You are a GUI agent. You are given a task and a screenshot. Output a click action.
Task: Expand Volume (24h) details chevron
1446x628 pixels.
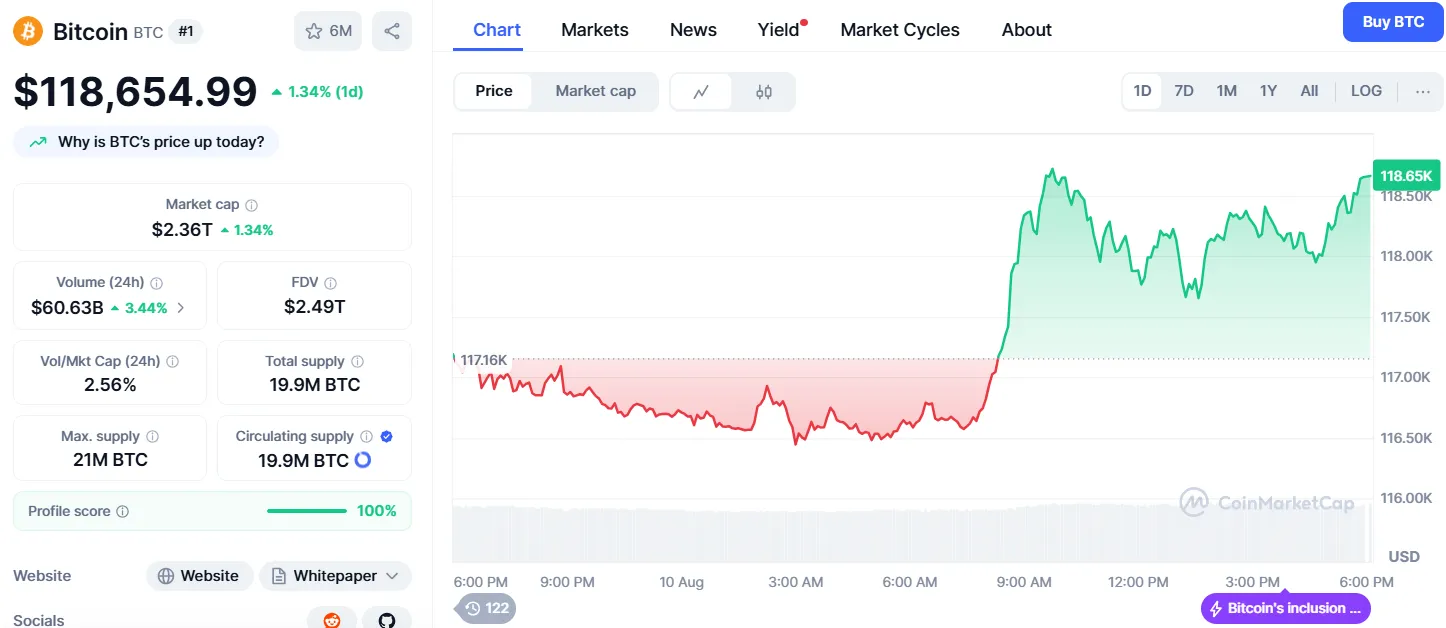[181, 308]
